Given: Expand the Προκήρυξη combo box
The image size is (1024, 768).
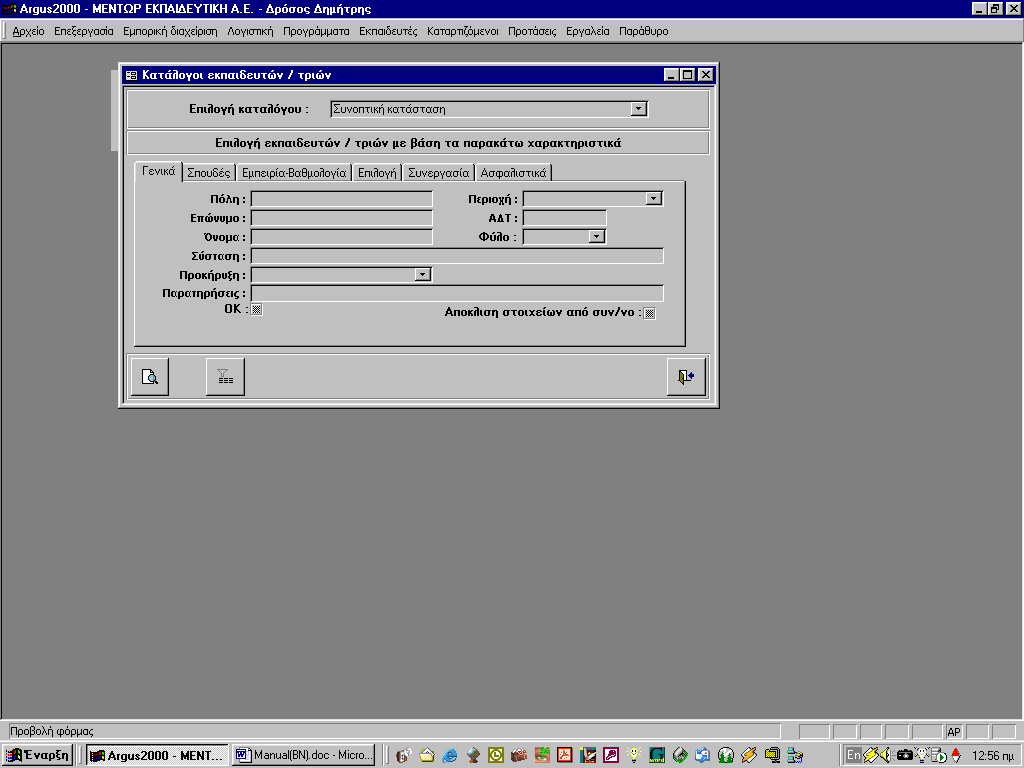Looking at the screenshot, I should tap(423, 274).
